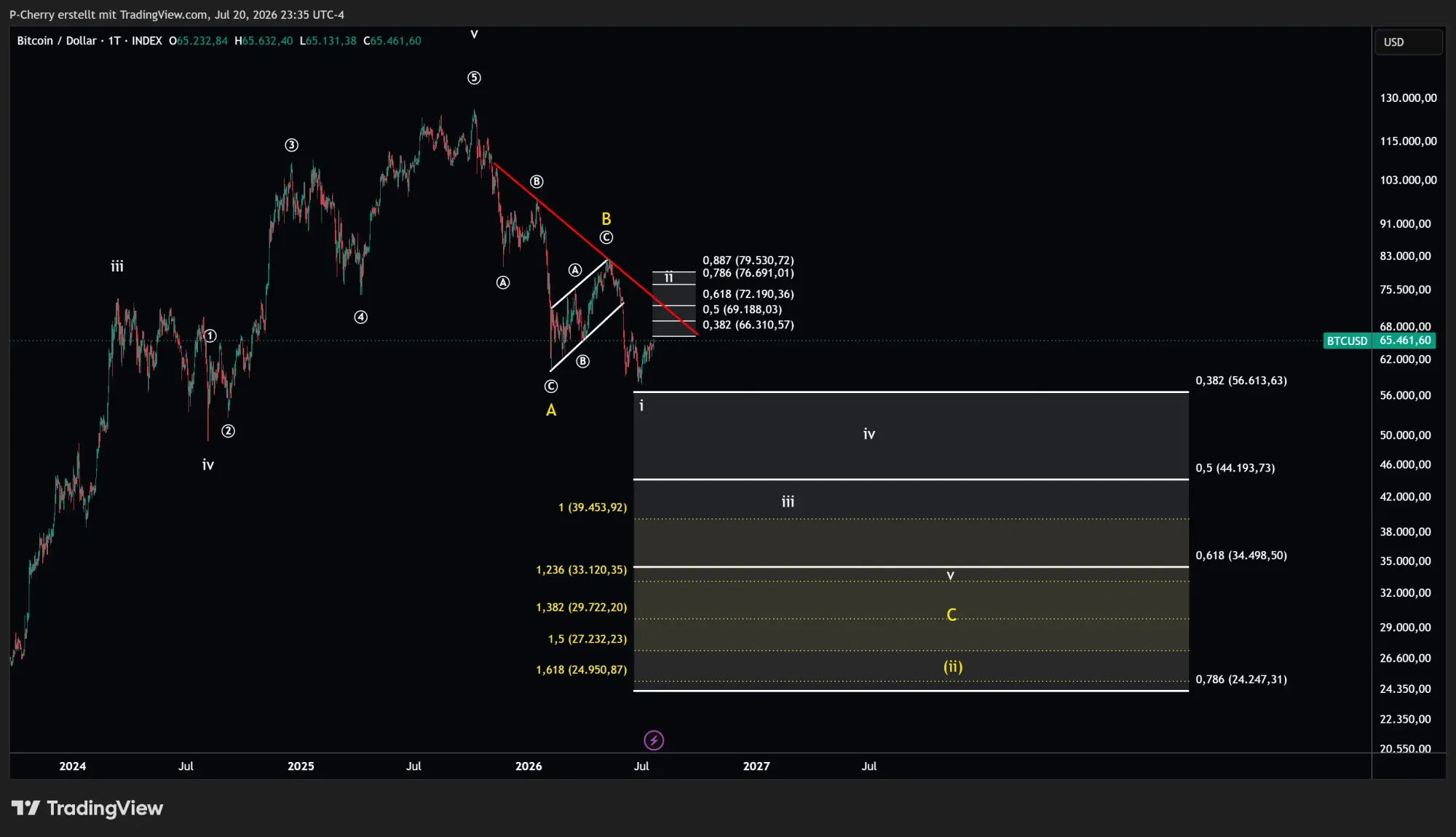The image size is (1456, 837).
Task: Click the 65.461,60 current price label
Action: 1405,341
